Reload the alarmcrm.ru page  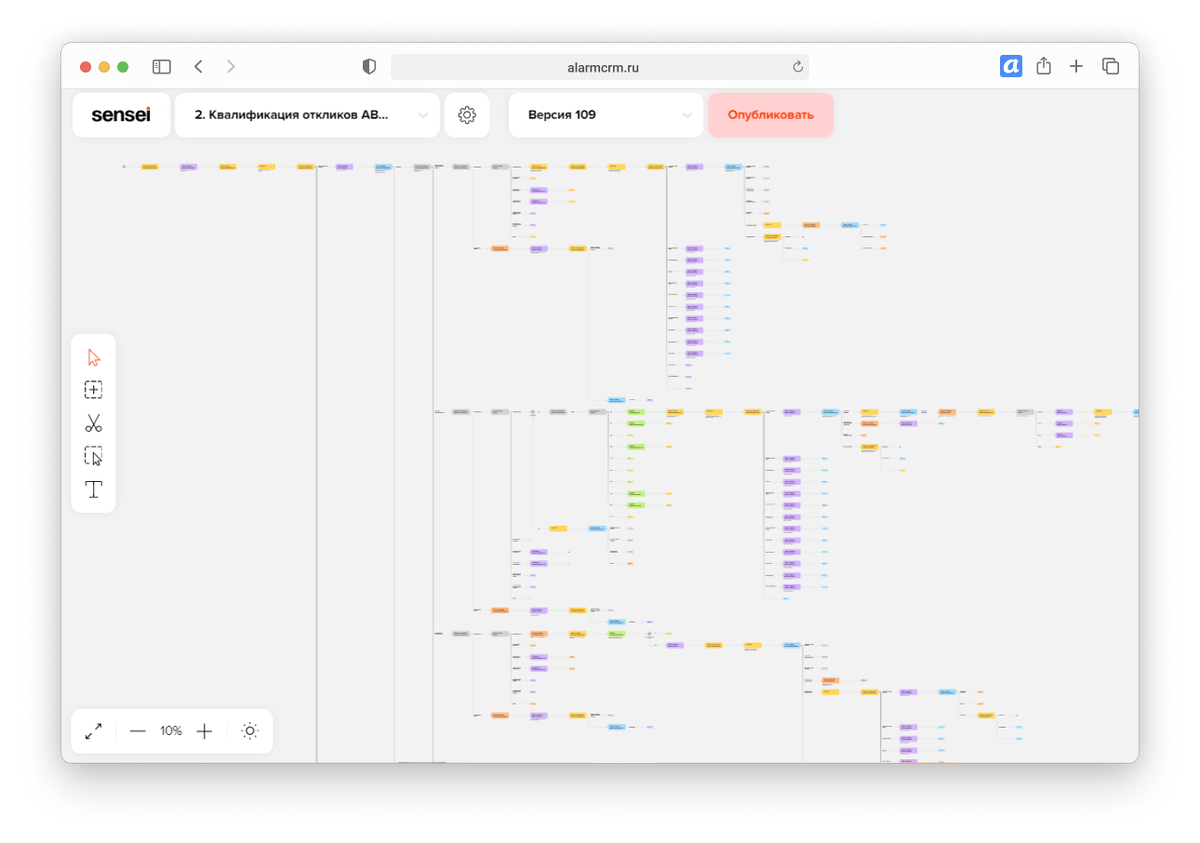797,67
